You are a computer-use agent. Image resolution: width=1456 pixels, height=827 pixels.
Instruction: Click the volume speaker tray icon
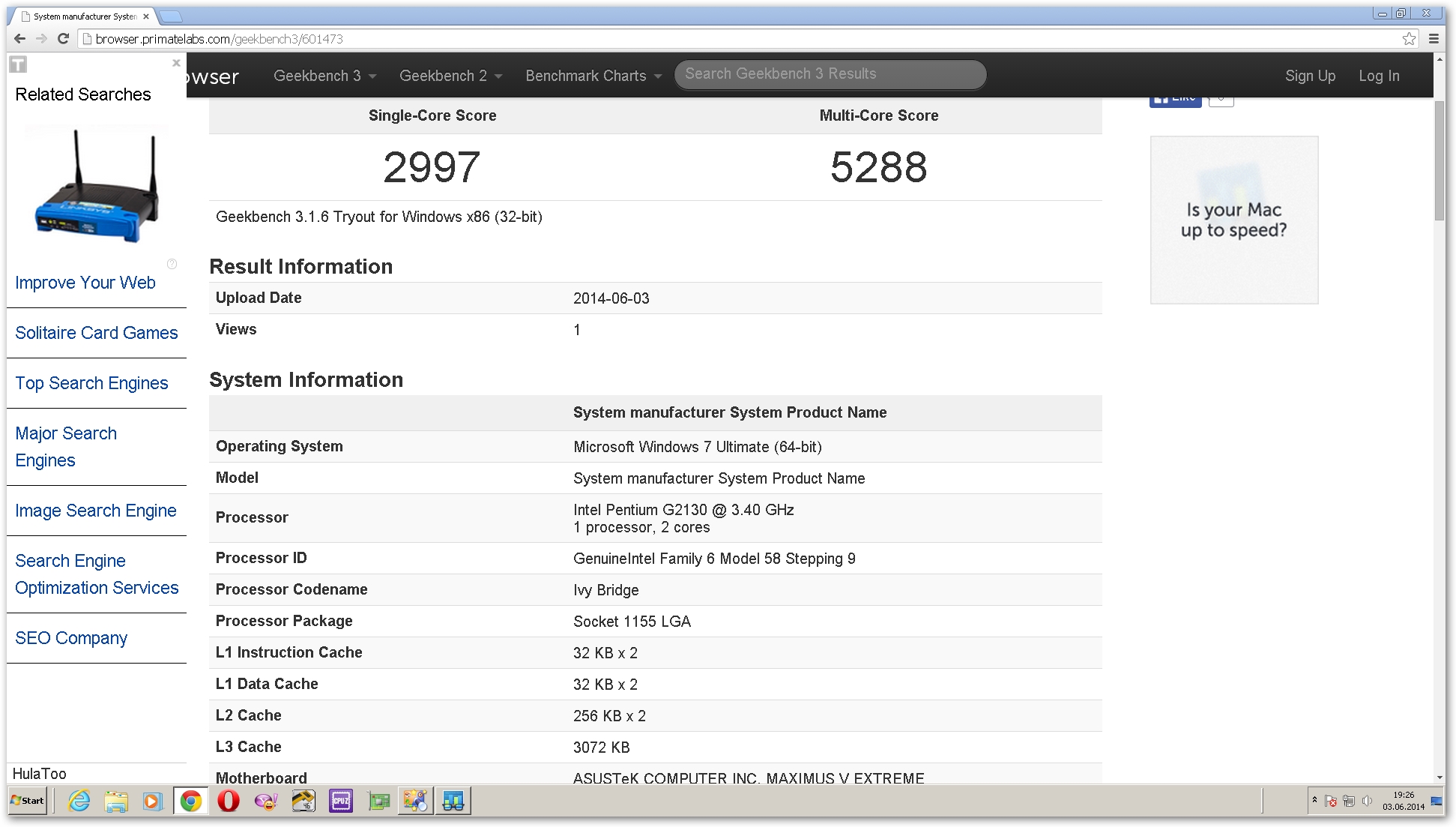pyautogui.click(x=1367, y=802)
